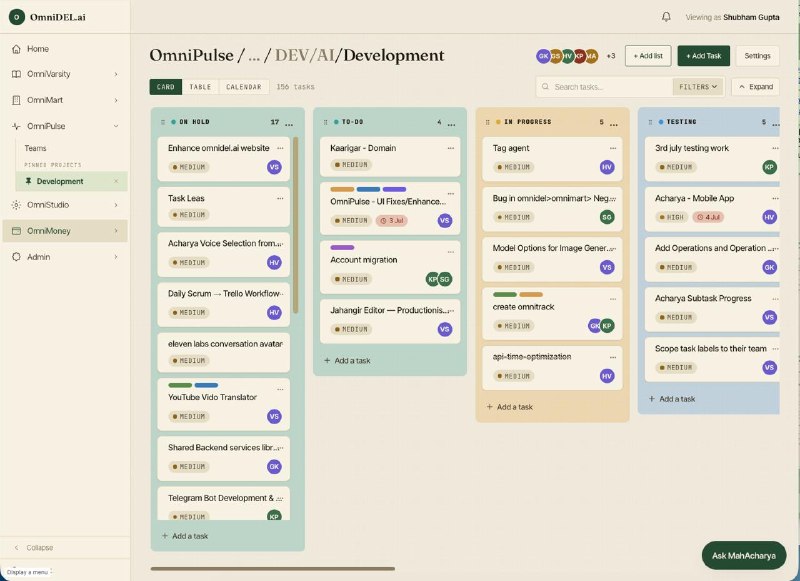Open options for api-time-optimization card
Image resolution: width=800 pixels, height=581 pixels.
point(613,357)
